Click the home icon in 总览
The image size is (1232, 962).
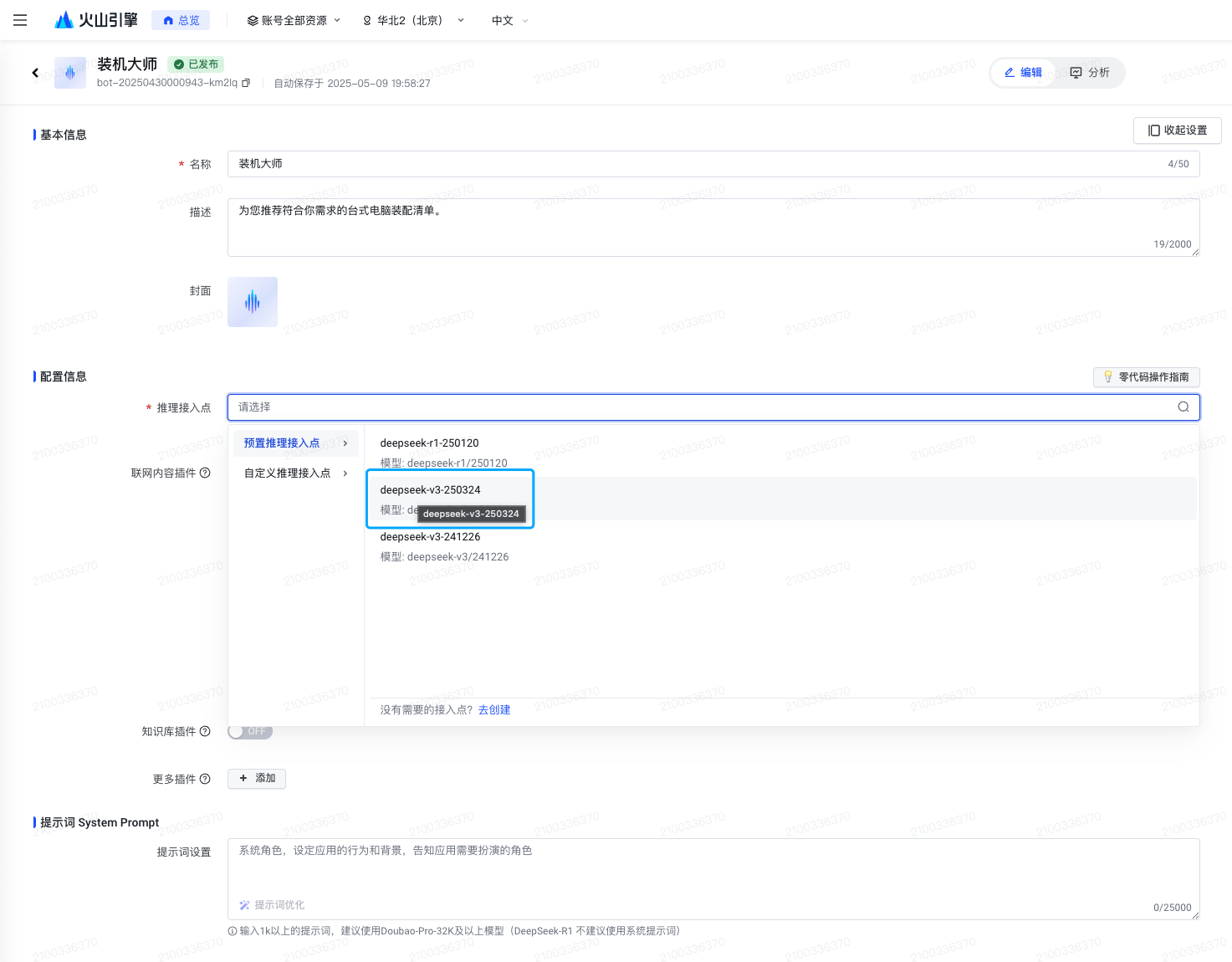point(168,20)
